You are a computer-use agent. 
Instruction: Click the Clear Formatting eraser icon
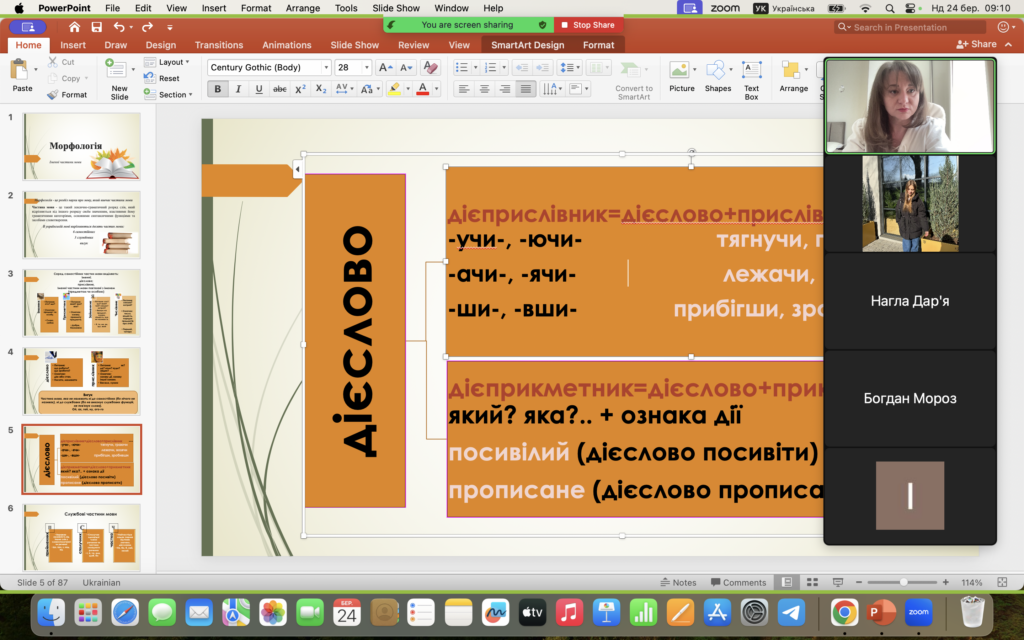pos(430,68)
